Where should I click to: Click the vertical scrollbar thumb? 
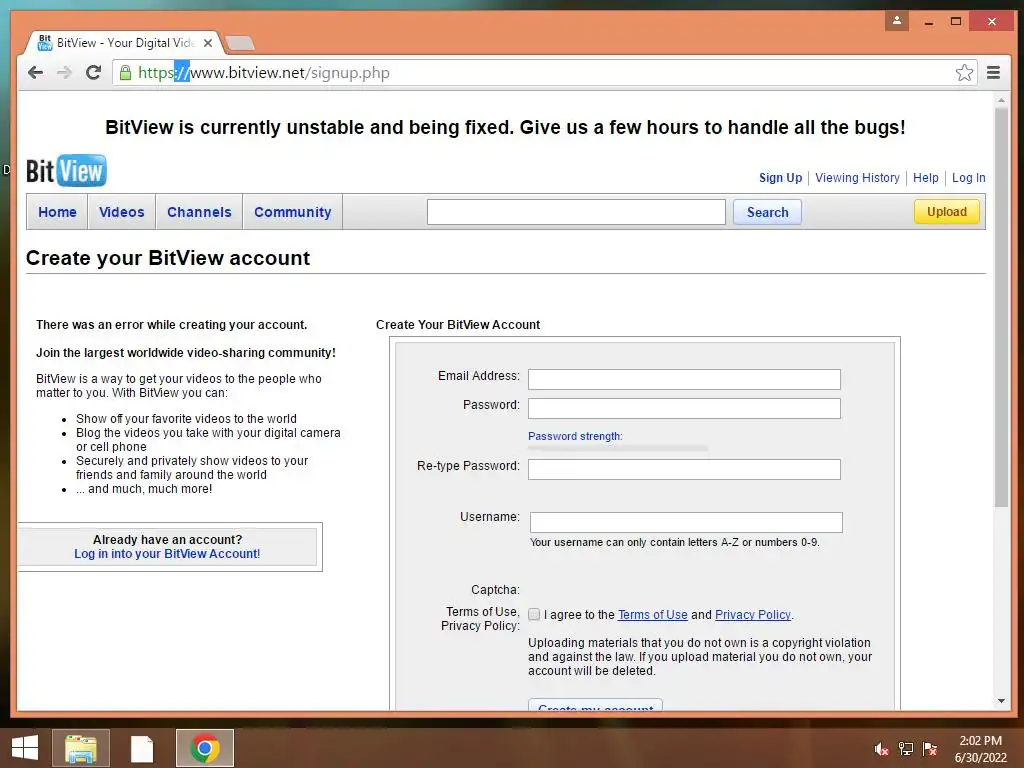point(1001,307)
